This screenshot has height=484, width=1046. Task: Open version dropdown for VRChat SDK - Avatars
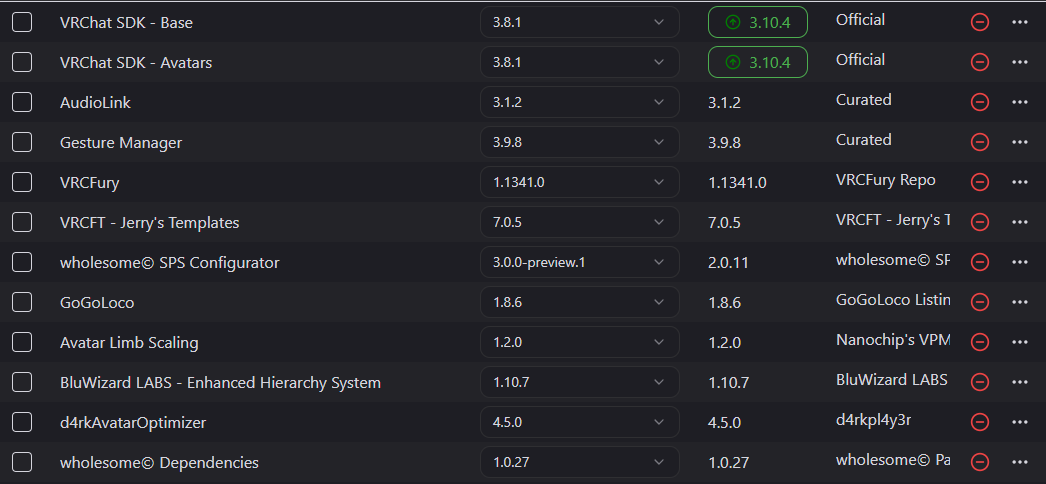(580, 62)
